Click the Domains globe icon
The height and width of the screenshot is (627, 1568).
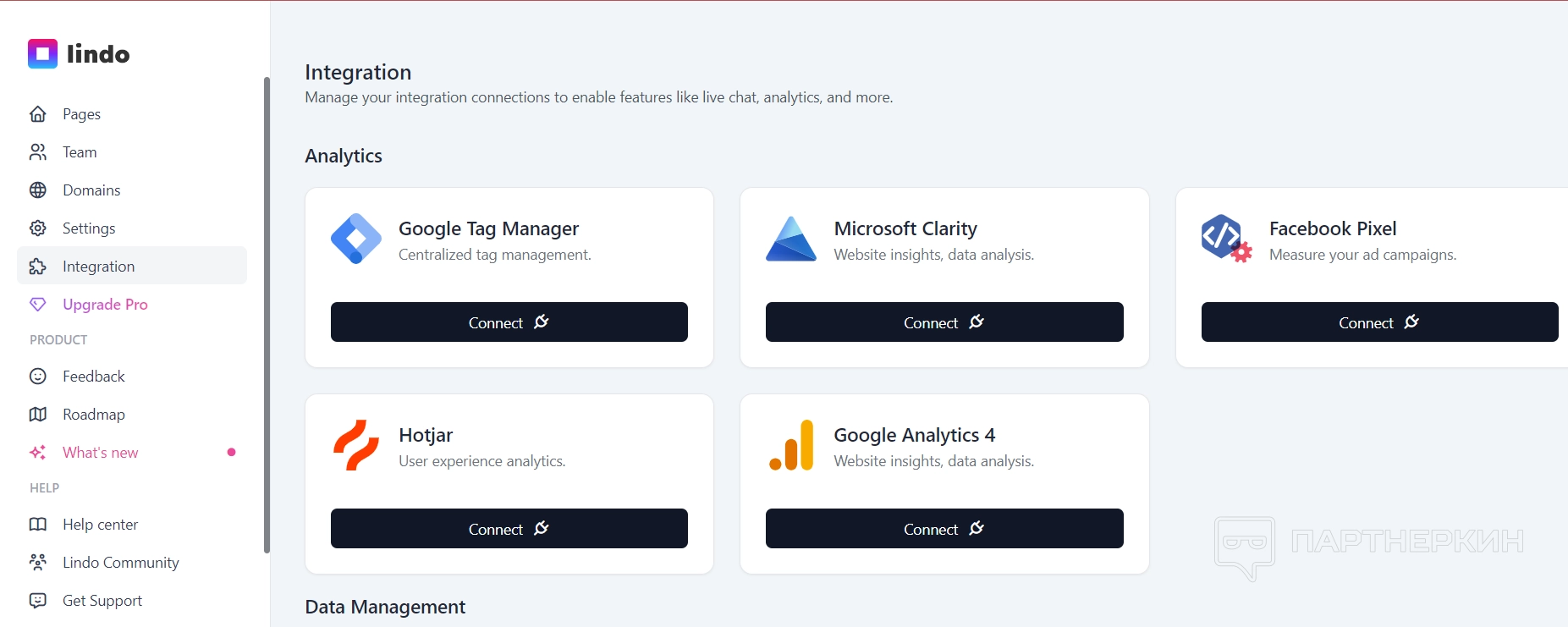(38, 190)
